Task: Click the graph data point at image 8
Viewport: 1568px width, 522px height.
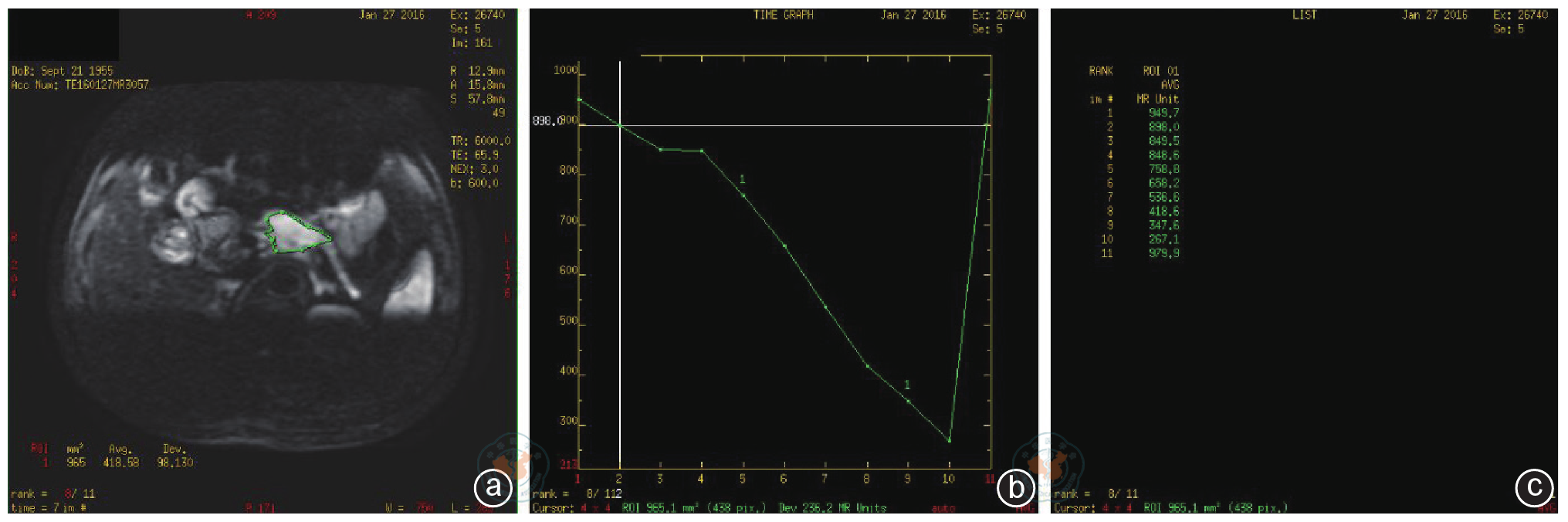Action: click(867, 366)
